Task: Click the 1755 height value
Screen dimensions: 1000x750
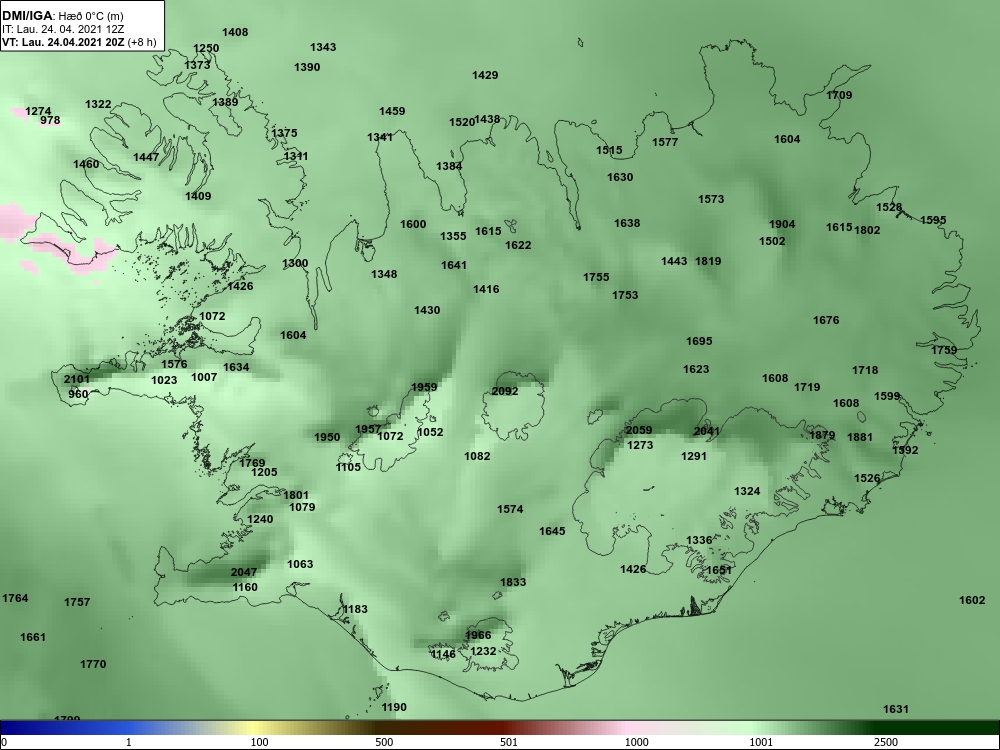Action: point(596,277)
